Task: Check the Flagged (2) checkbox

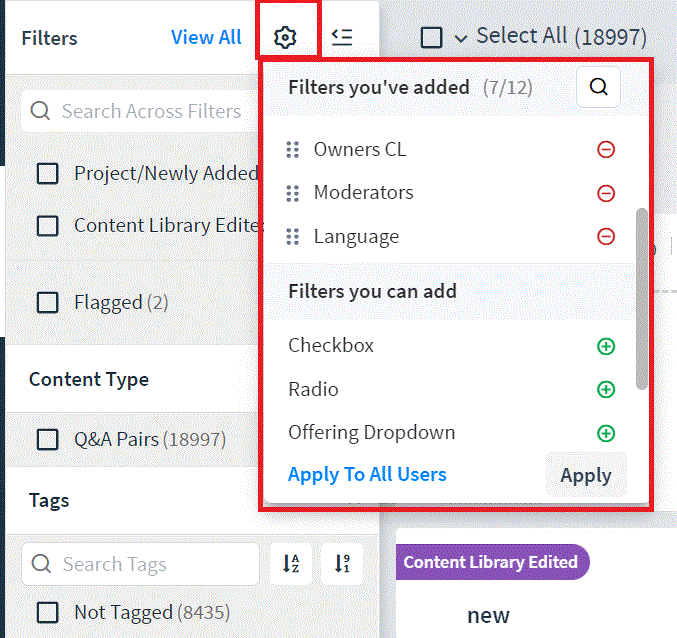Action: pyautogui.click(x=47, y=302)
